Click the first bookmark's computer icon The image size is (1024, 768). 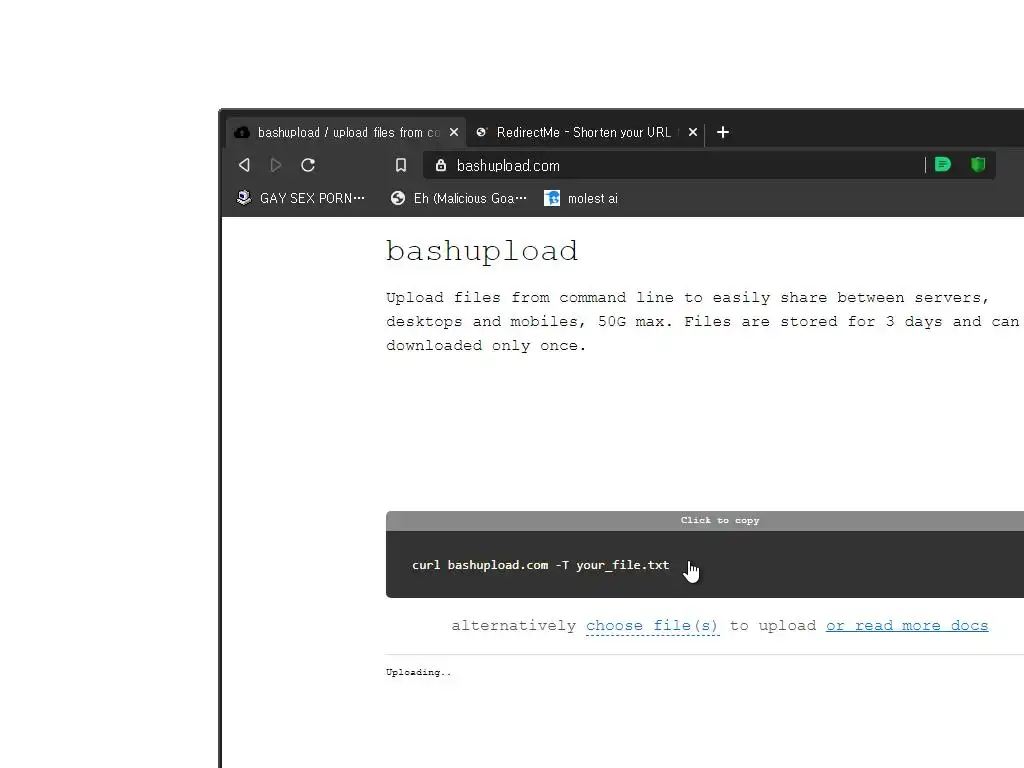(x=244, y=198)
